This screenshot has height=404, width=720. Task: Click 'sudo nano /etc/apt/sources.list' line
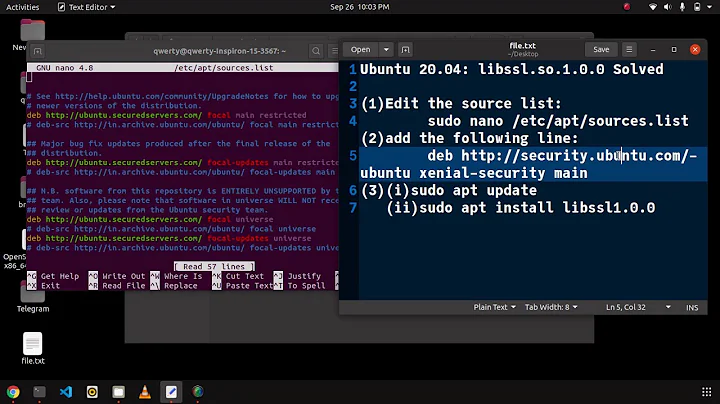click(558, 121)
